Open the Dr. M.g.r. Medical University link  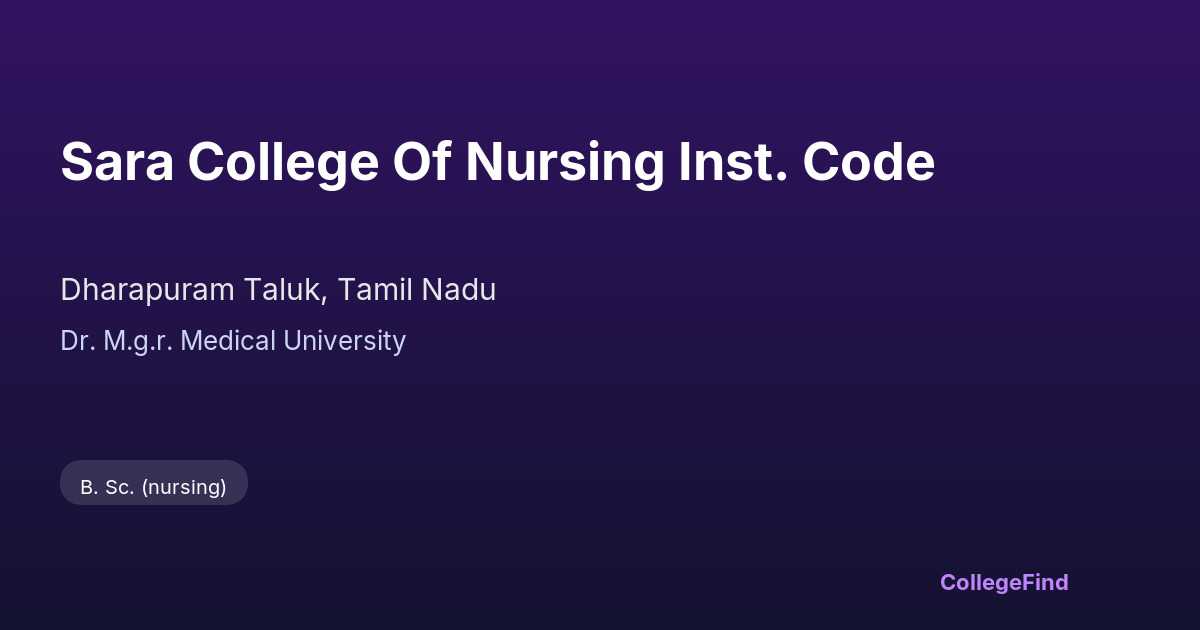coord(233,341)
